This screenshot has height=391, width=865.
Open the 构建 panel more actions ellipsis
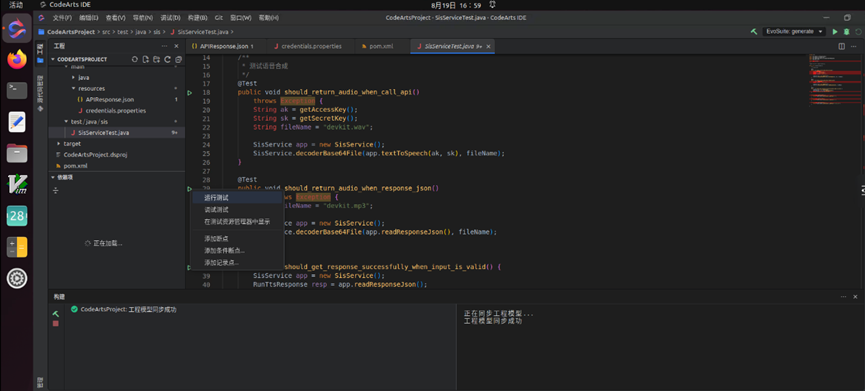[843, 297]
